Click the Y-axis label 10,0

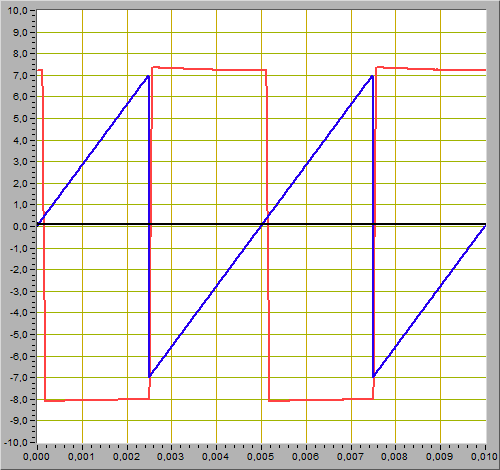point(17,11)
